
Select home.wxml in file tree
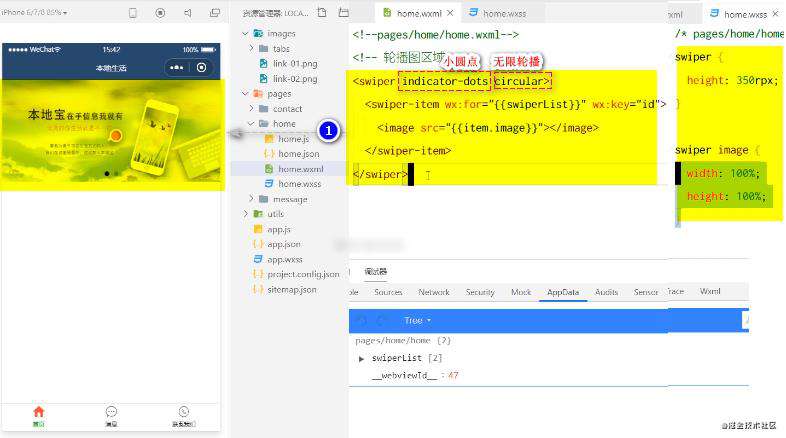click(301, 169)
